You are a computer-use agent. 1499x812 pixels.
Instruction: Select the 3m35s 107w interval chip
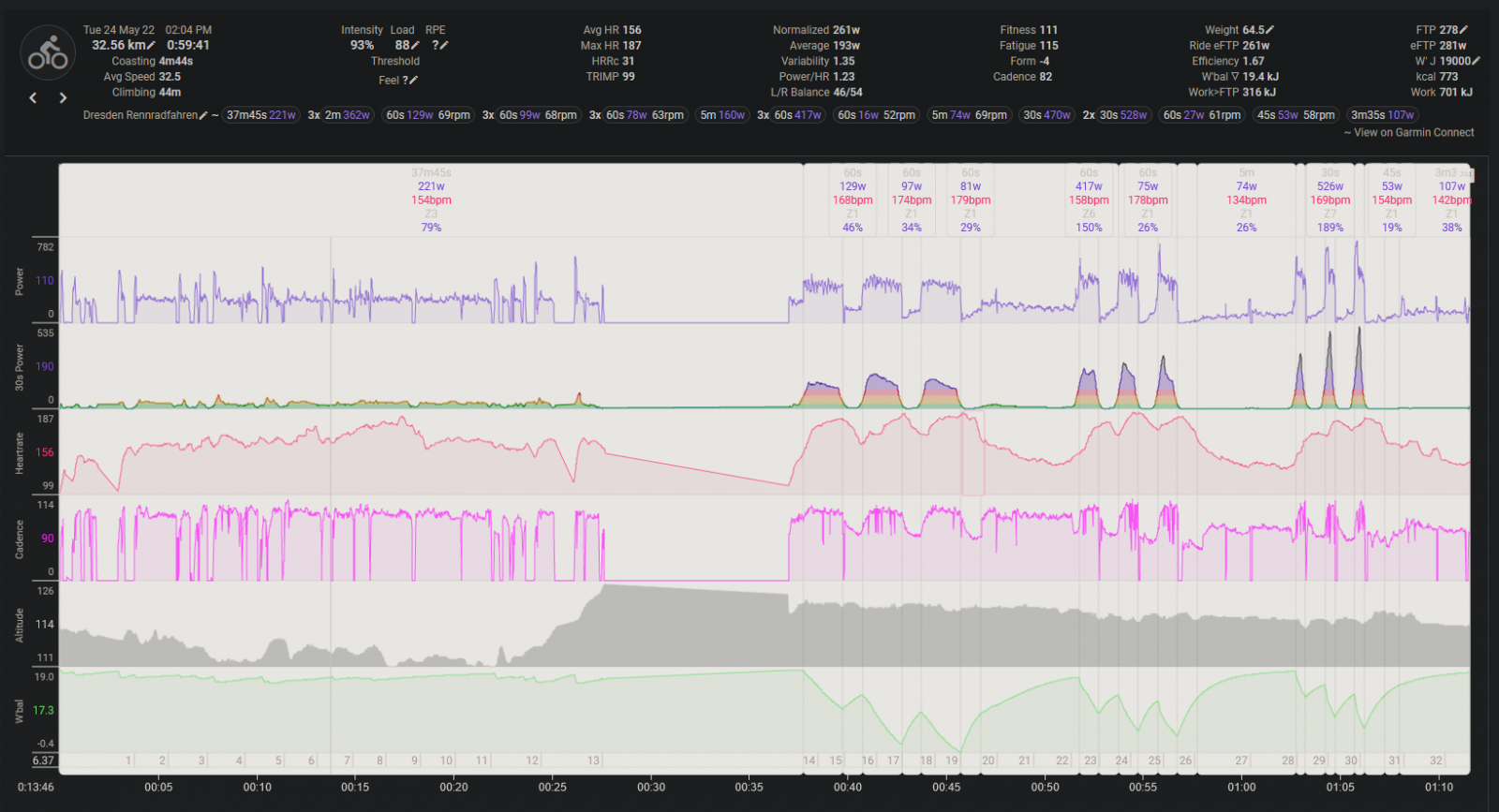click(1382, 115)
